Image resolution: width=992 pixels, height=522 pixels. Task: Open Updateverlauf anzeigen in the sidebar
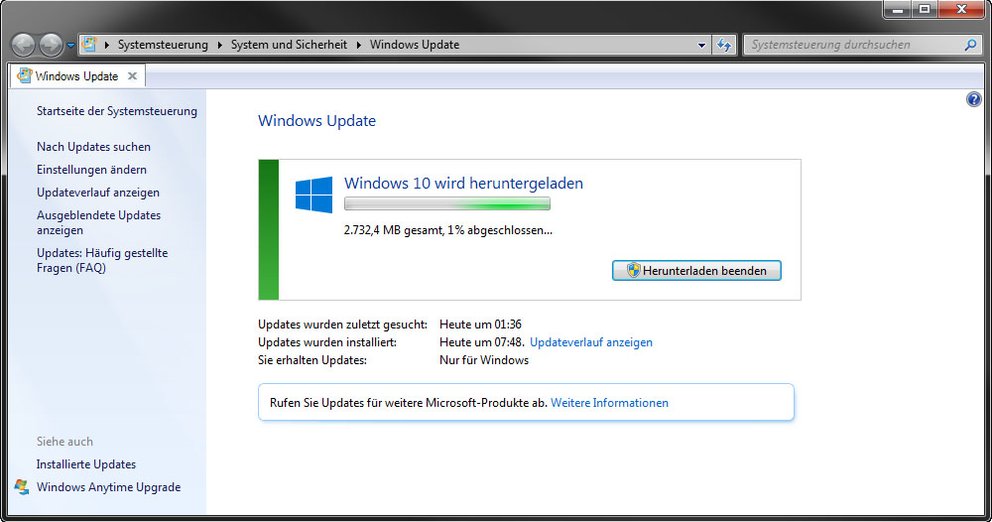click(98, 192)
